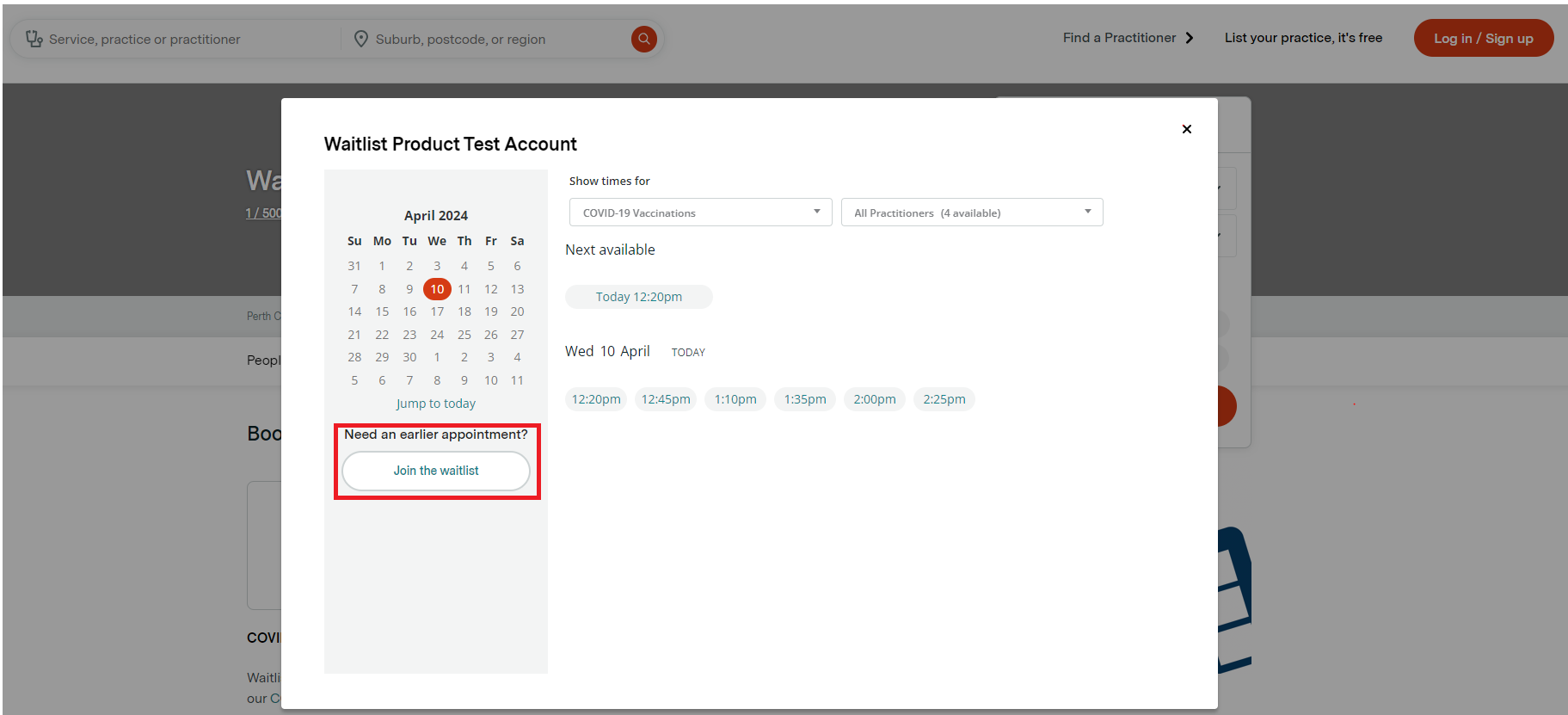This screenshot has height=715, width=1568.
Task: Click Join the waitlist button
Action: [x=436, y=471]
